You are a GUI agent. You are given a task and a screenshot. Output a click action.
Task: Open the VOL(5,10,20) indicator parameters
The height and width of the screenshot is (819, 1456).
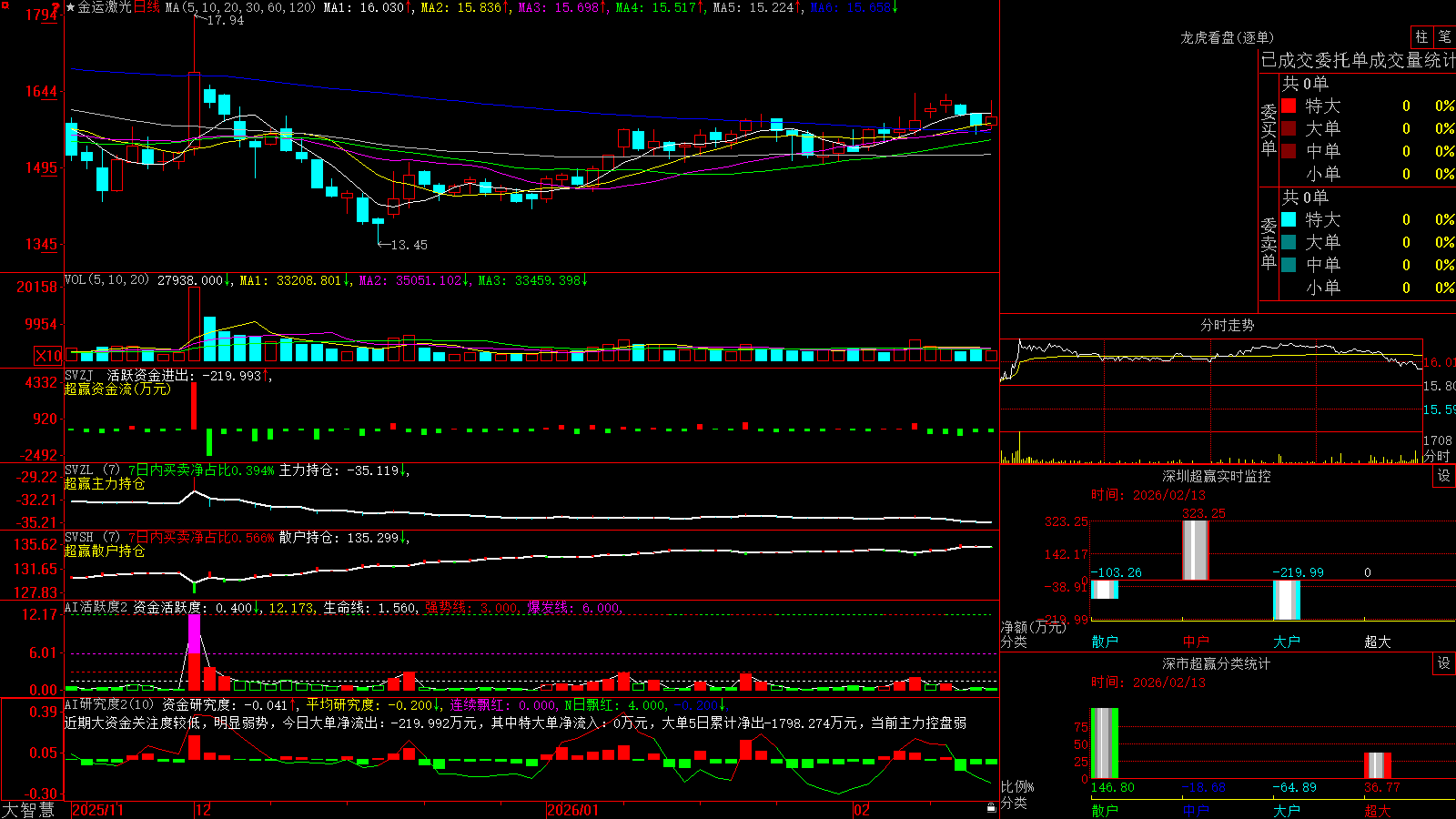[x=106, y=280]
